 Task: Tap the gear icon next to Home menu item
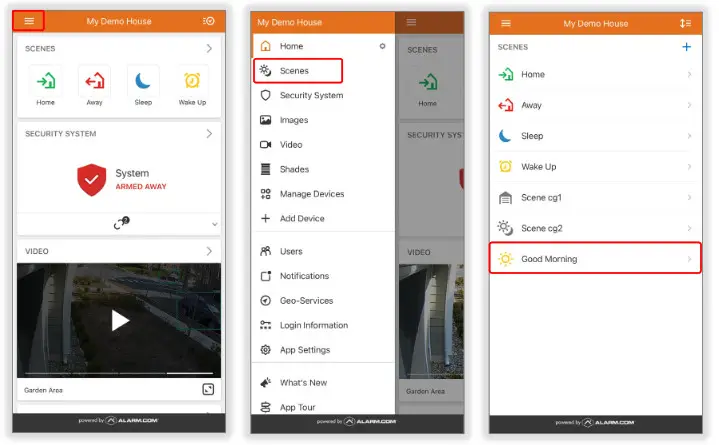(382, 46)
